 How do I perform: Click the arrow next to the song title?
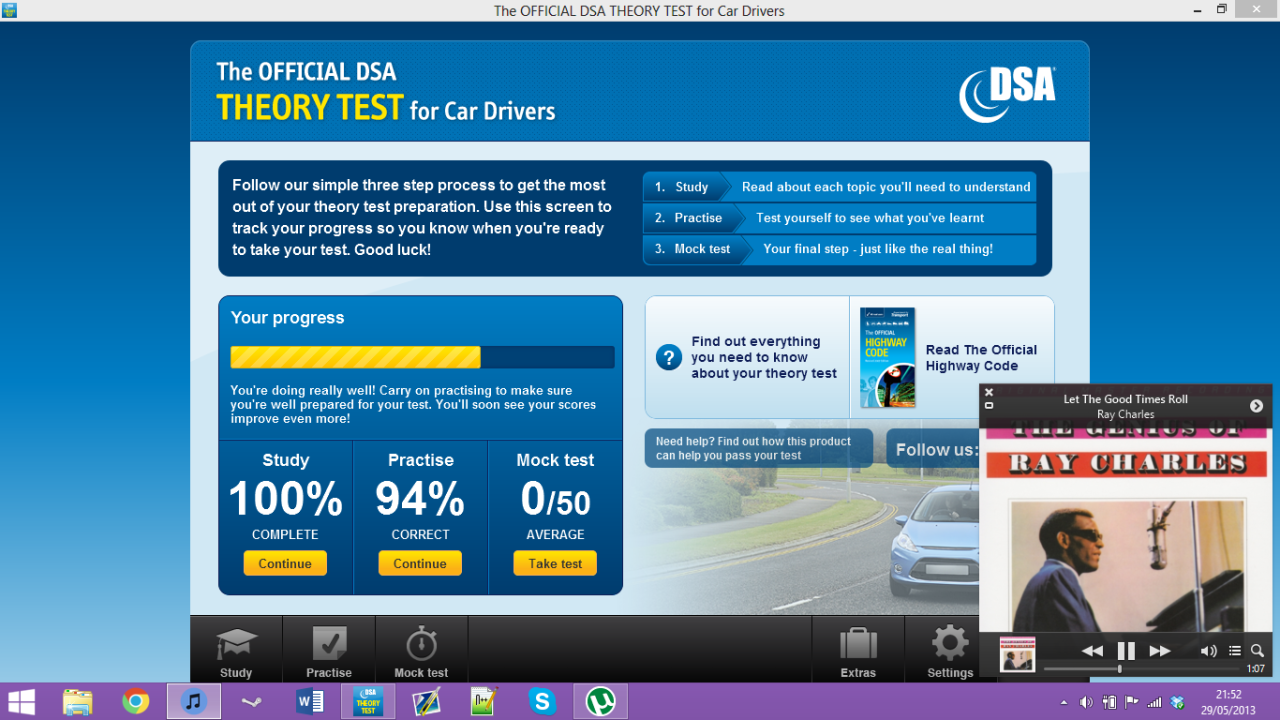click(x=1256, y=406)
